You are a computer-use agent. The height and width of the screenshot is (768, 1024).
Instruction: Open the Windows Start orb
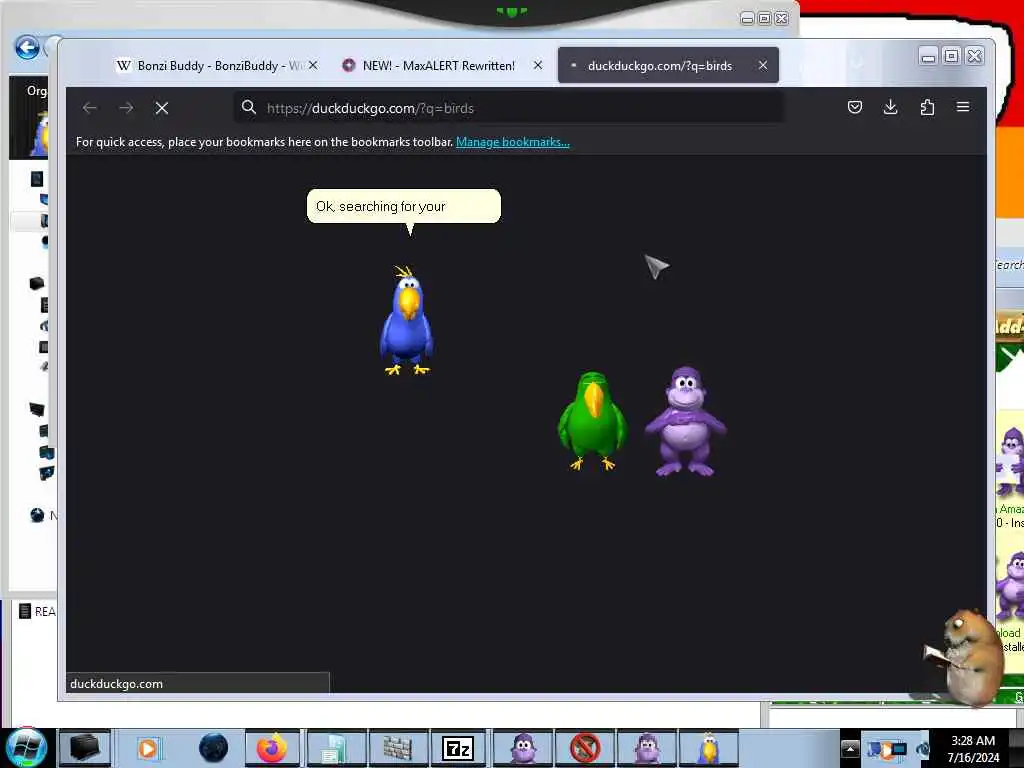point(27,748)
